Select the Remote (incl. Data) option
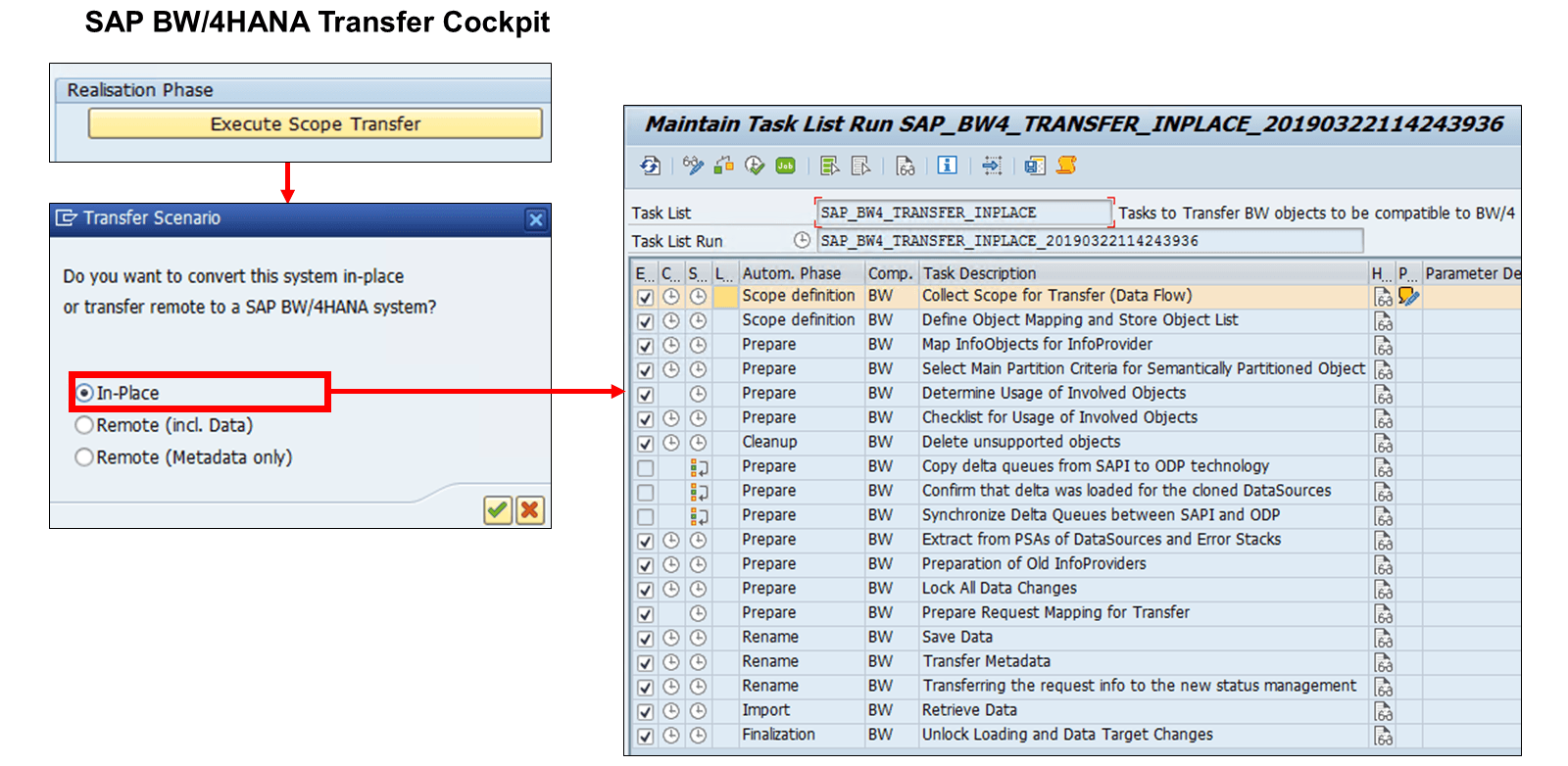Viewport: 1568px width, 766px height. click(85, 425)
